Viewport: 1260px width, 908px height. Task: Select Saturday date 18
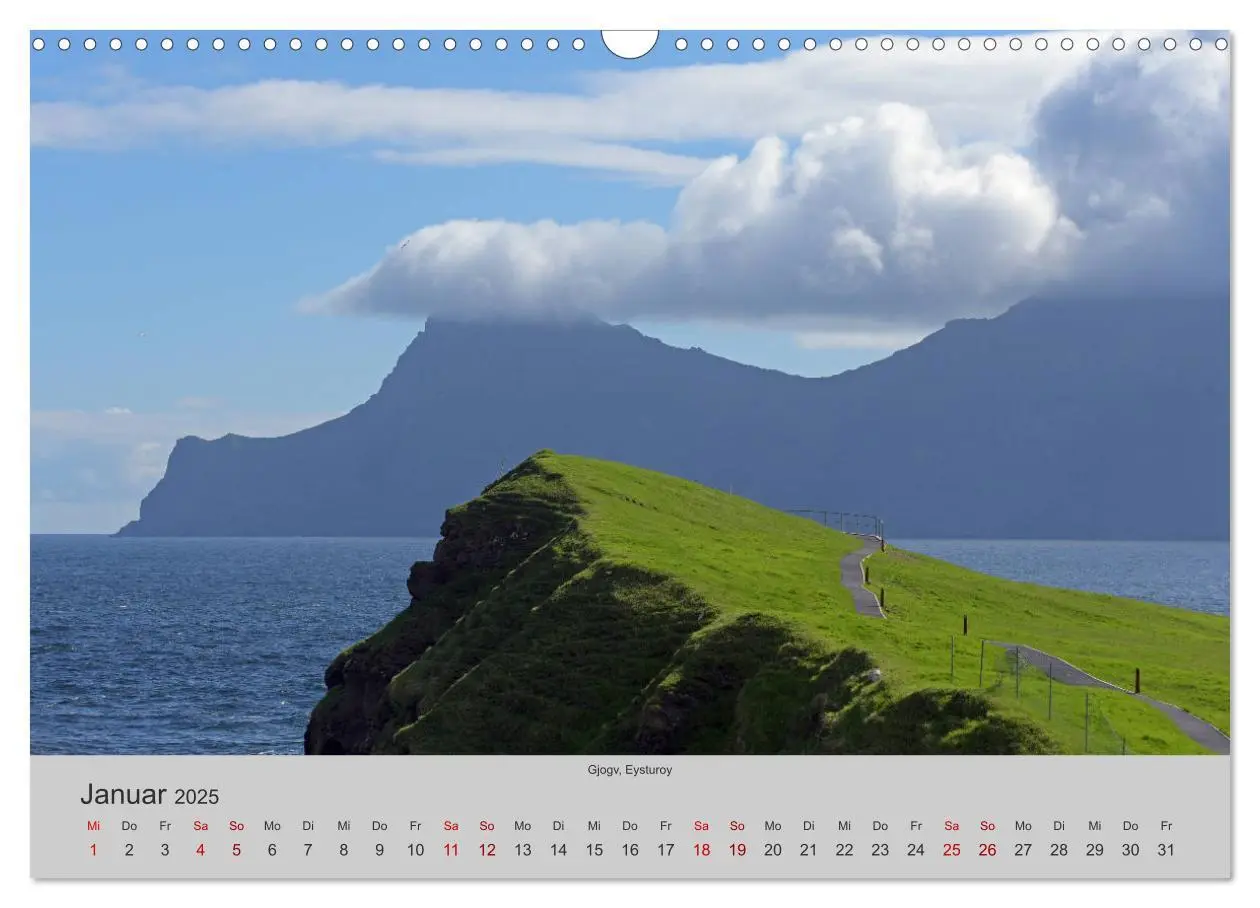coord(701,850)
